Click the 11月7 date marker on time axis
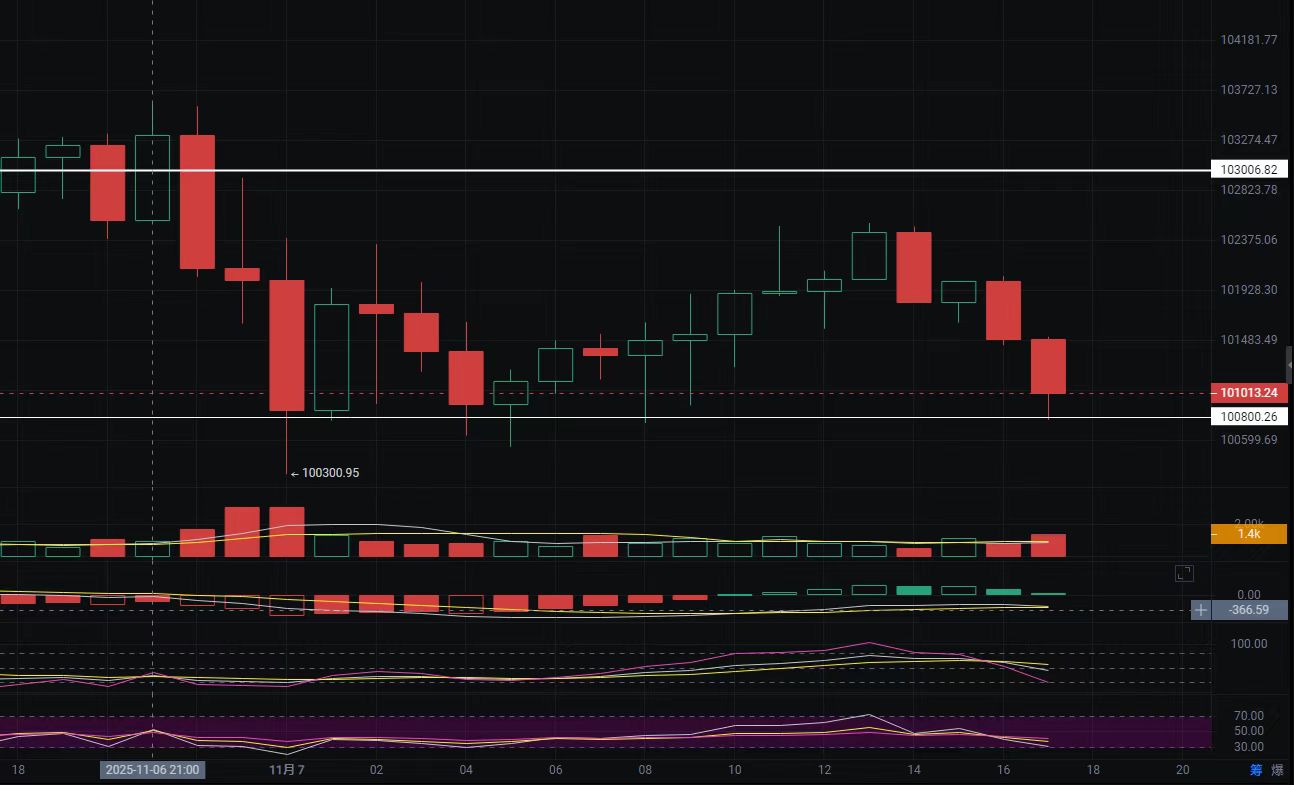This screenshot has height=785, width=1294. (287, 770)
